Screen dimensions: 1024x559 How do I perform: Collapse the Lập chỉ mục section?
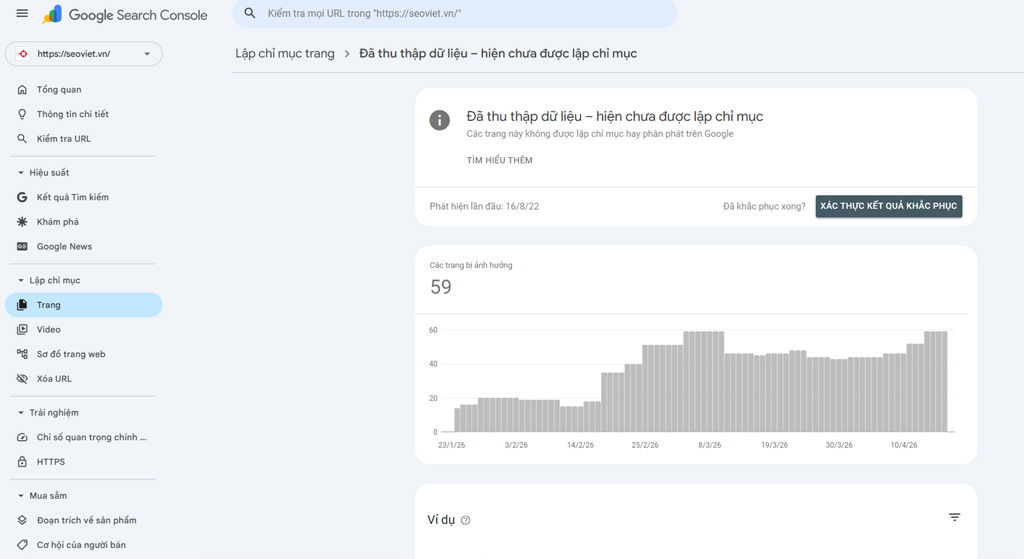[x=22, y=281]
